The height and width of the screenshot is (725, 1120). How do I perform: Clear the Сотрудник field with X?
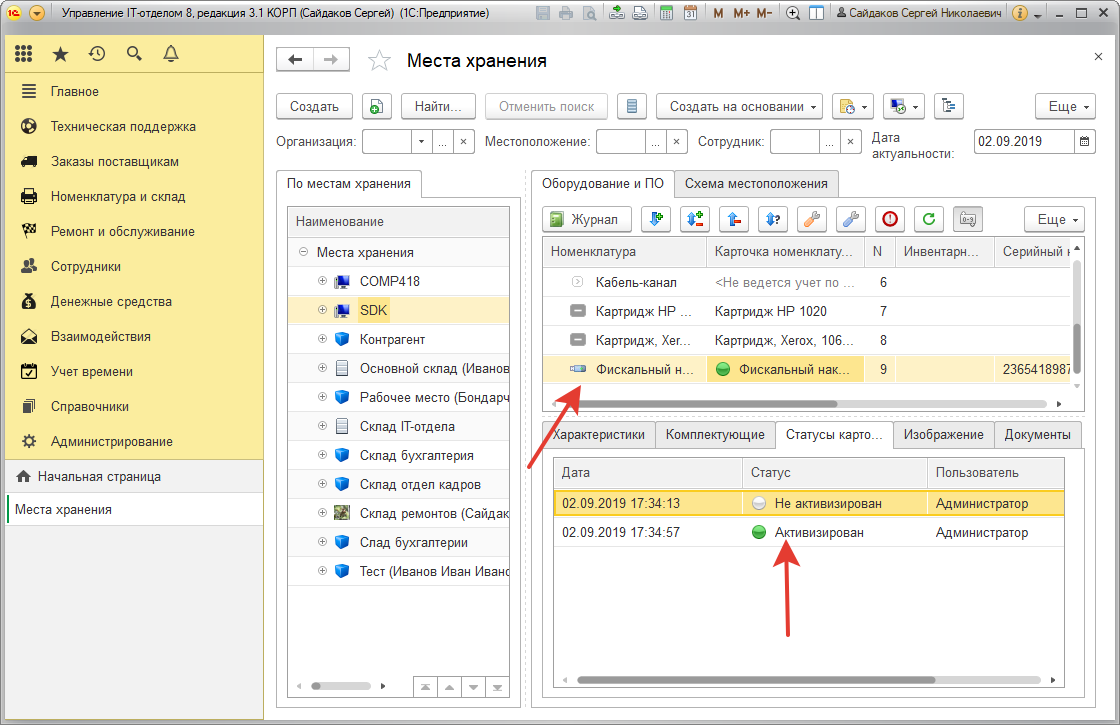click(850, 141)
